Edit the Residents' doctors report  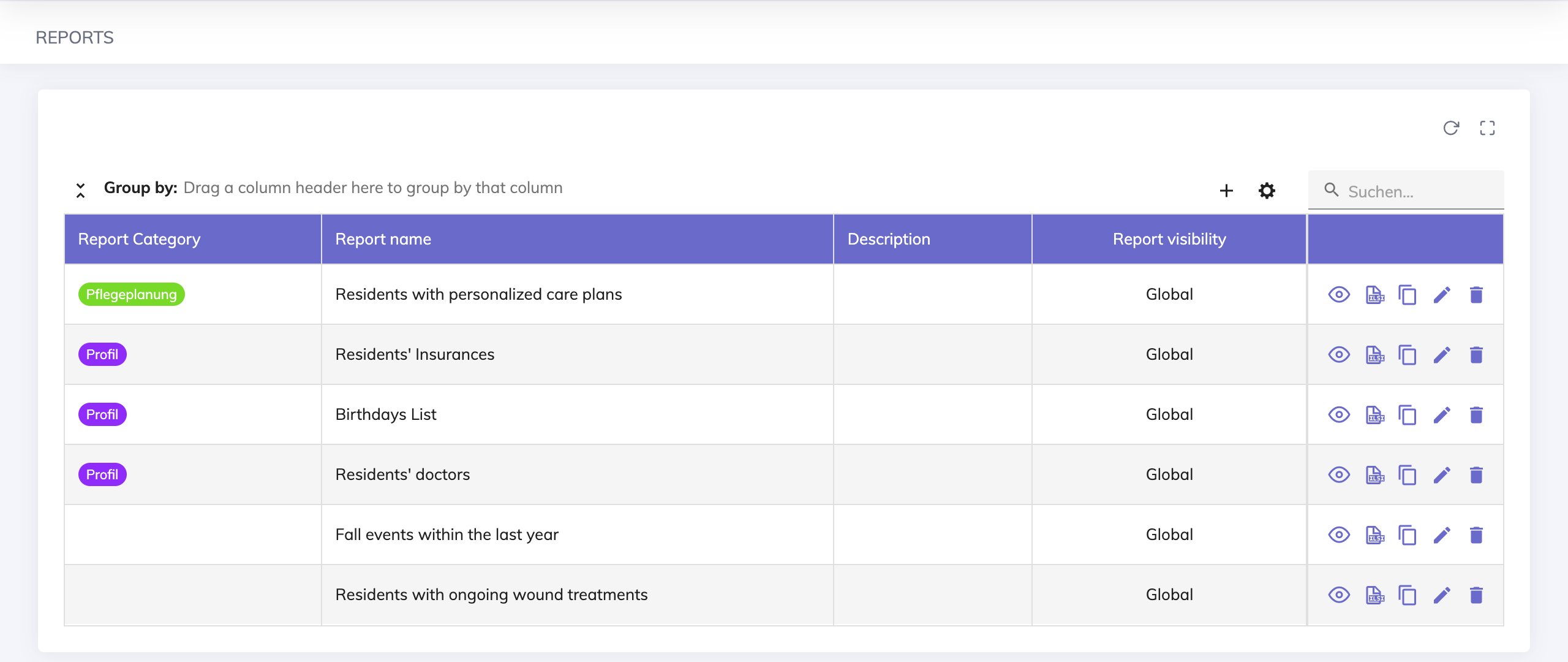tap(1442, 475)
